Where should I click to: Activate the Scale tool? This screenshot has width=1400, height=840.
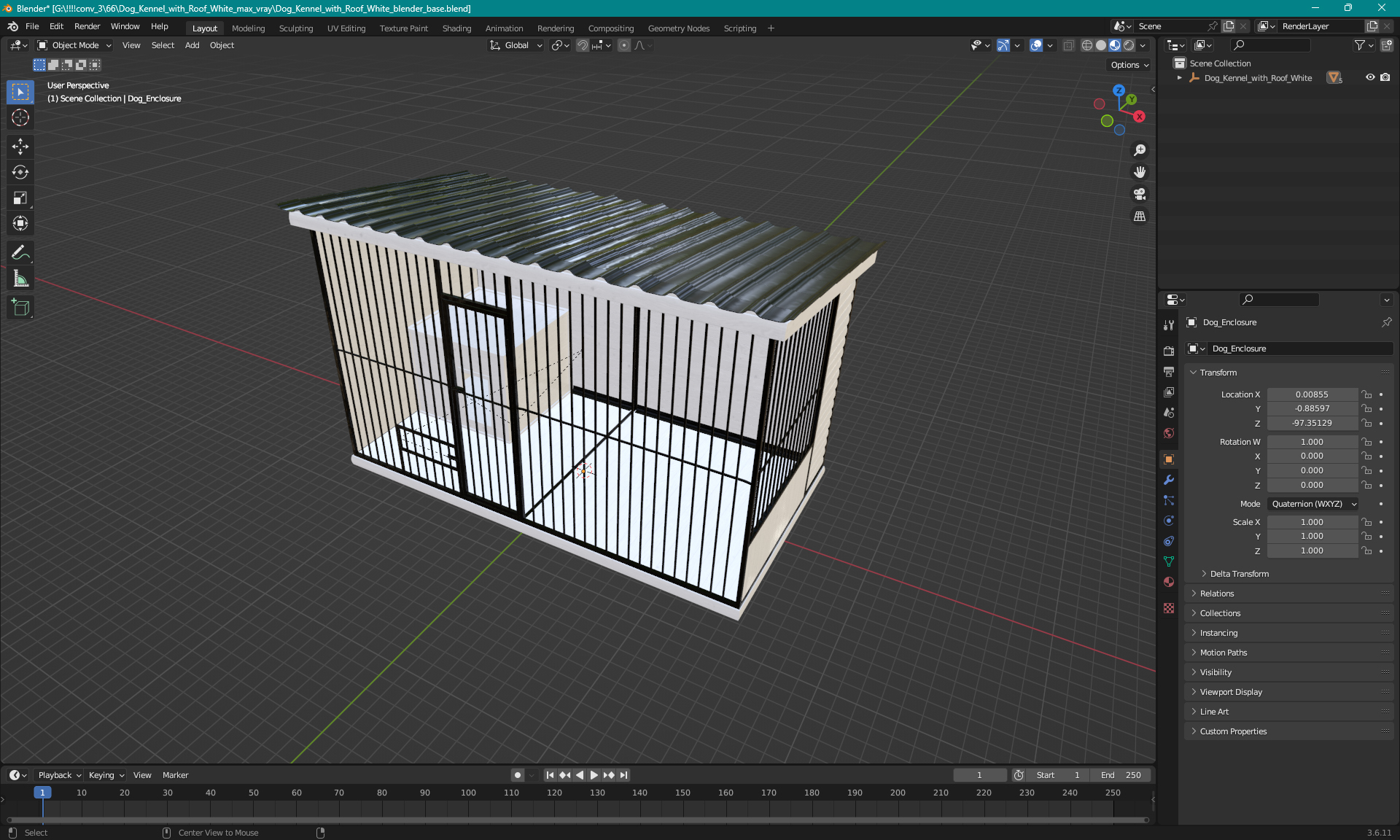20,198
